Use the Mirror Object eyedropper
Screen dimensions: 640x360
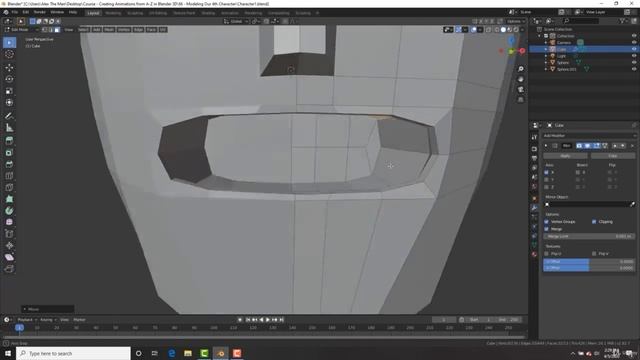pyautogui.click(x=632, y=204)
